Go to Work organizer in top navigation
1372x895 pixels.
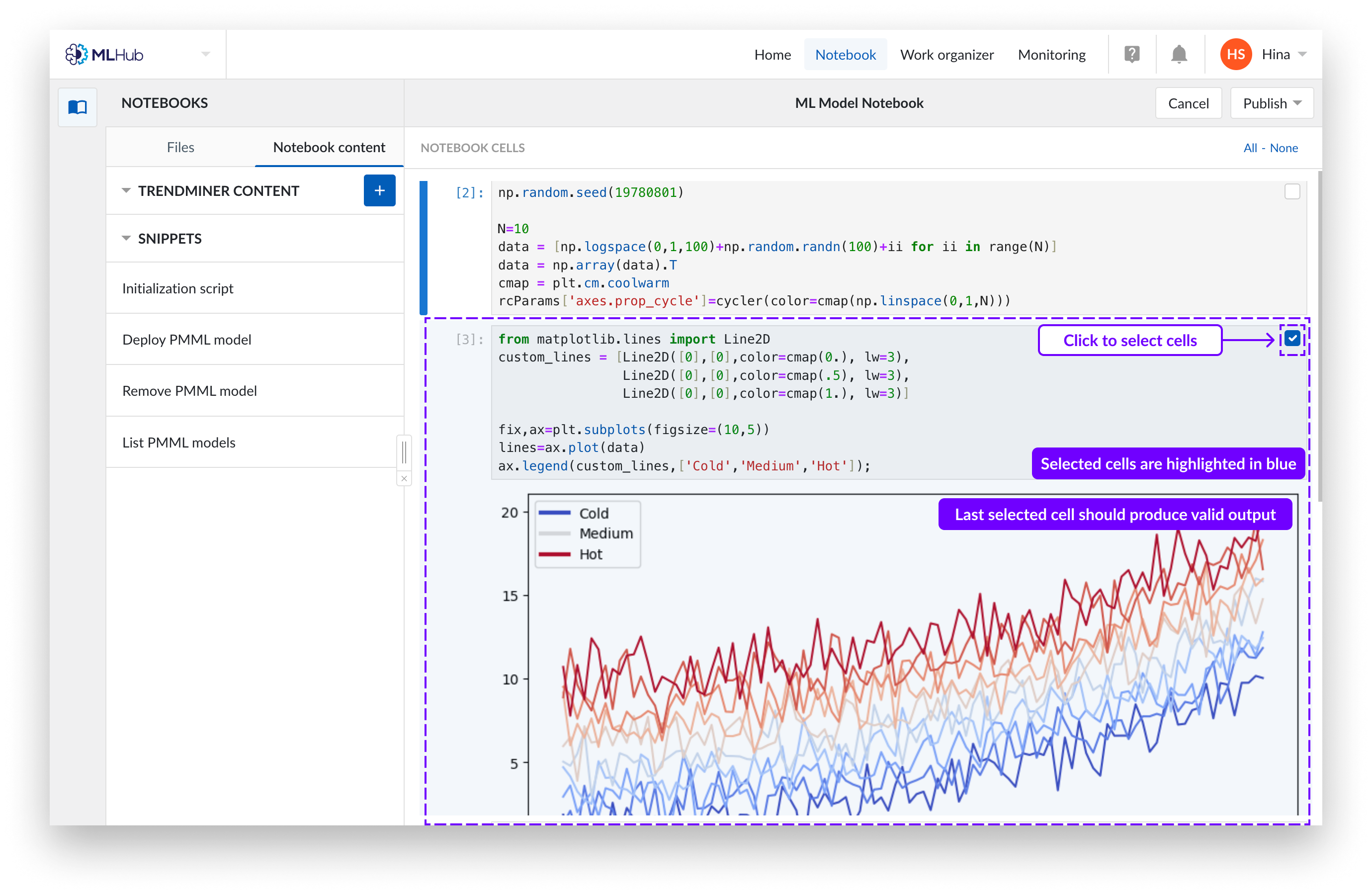click(946, 54)
